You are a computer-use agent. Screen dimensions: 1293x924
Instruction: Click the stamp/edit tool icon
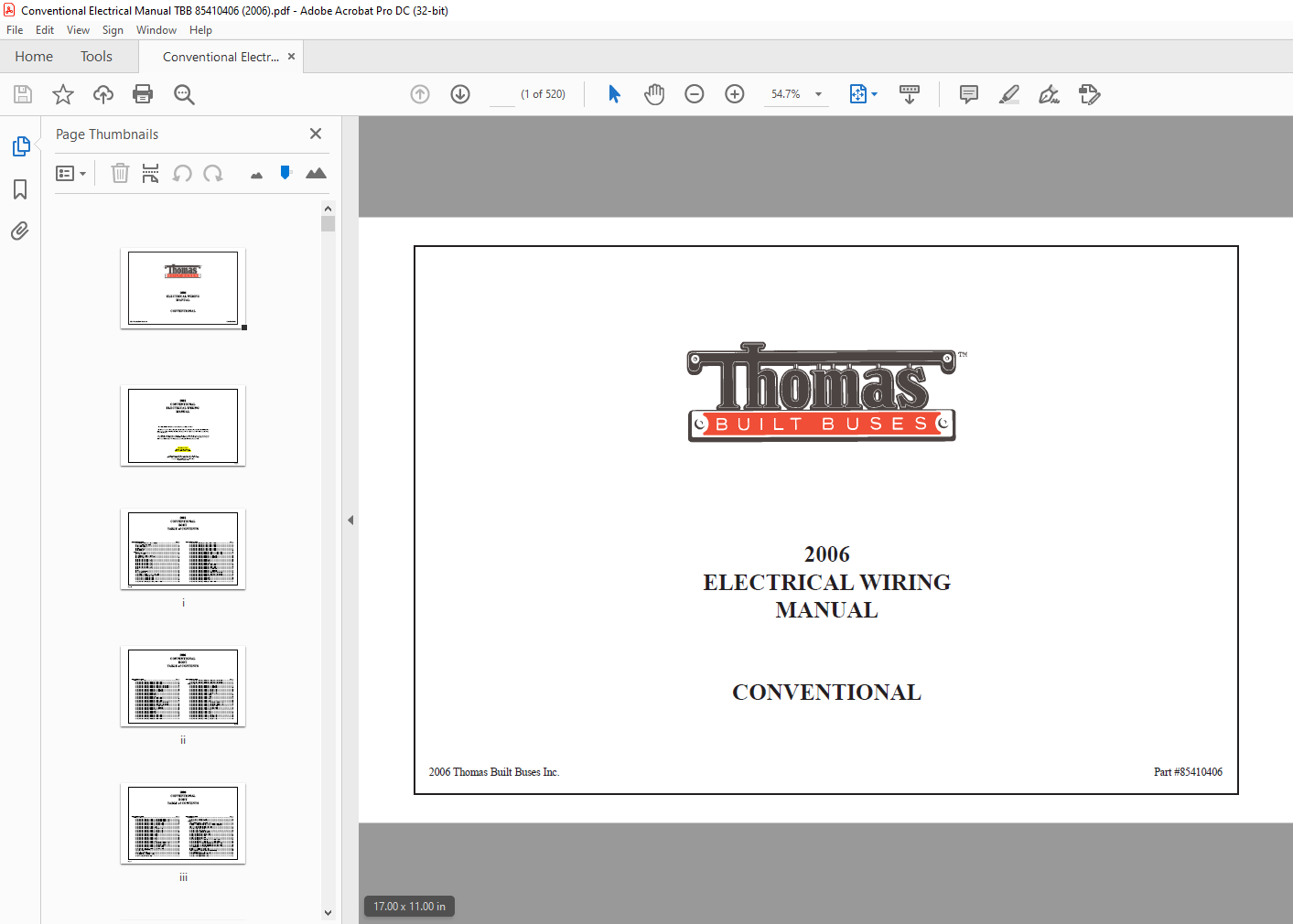pos(1090,94)
